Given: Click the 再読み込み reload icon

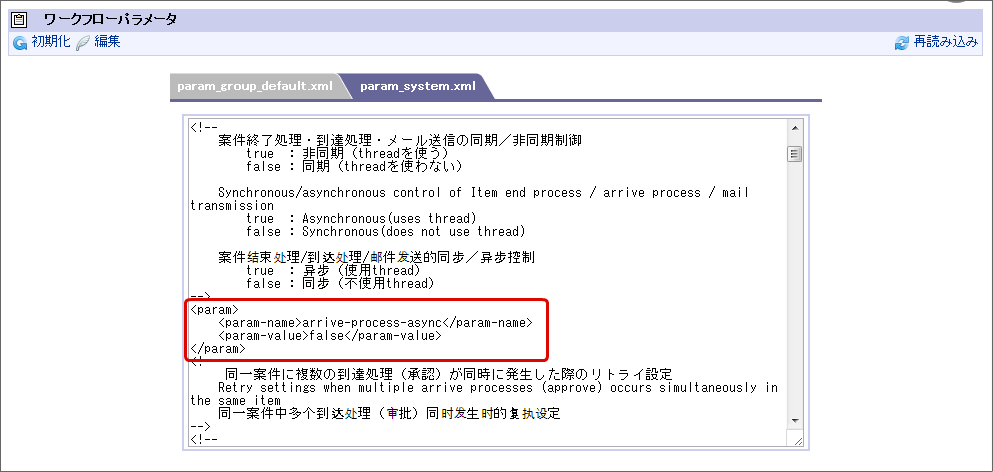Looking at the screenshot, I should [x=901, y=44].
